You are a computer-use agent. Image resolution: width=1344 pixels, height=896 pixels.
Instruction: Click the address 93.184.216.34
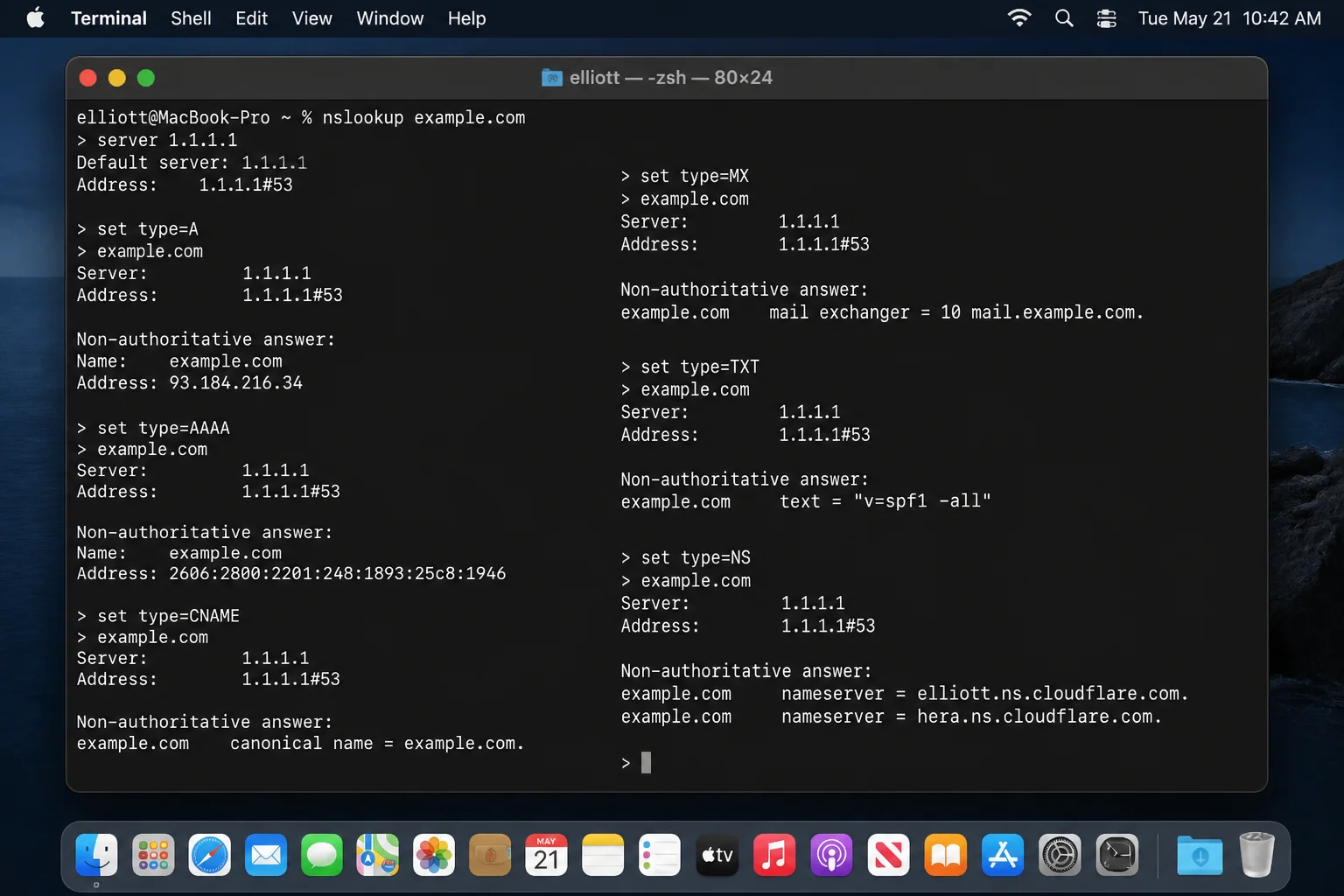click(x=235, y=382)
